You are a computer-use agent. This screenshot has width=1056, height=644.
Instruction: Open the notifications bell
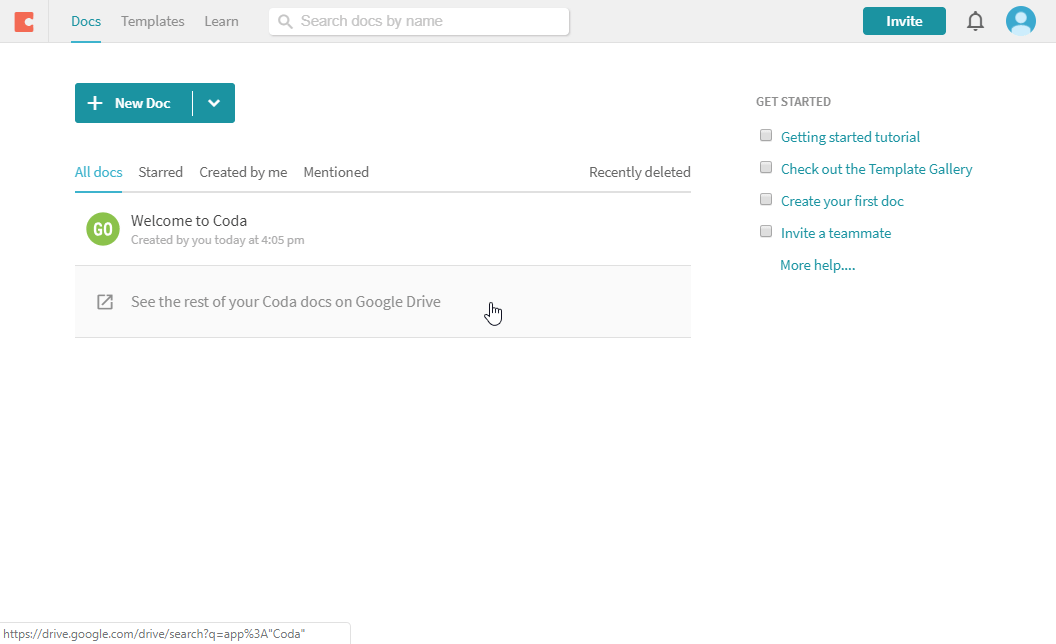pos(975,22)
